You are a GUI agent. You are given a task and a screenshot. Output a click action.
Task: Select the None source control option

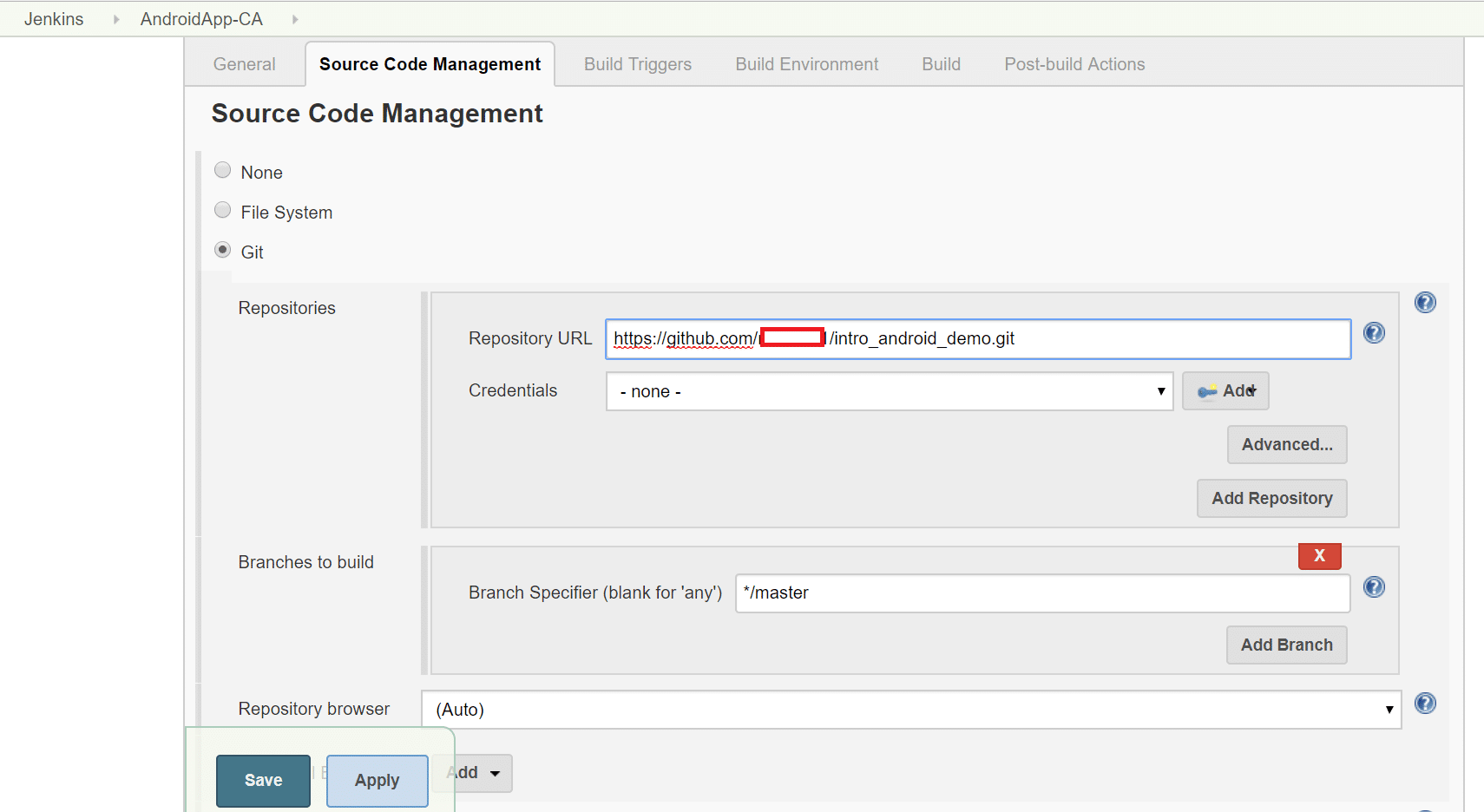pyautogui.click(x=223, y=170)
